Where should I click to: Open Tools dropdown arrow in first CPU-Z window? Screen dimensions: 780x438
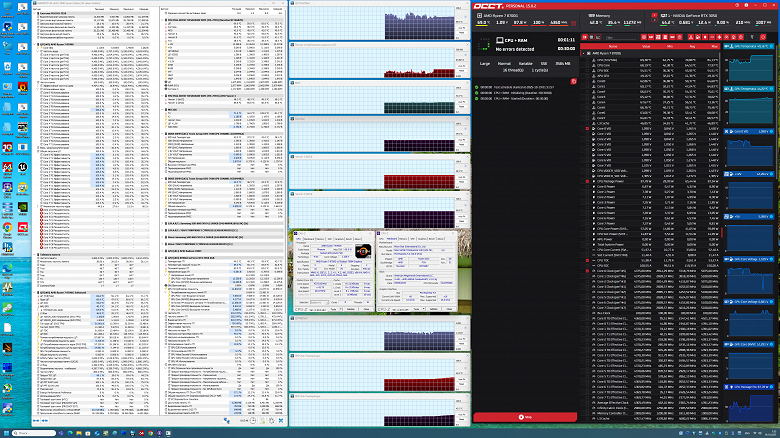pyautogui.click(x=340, y=309)
